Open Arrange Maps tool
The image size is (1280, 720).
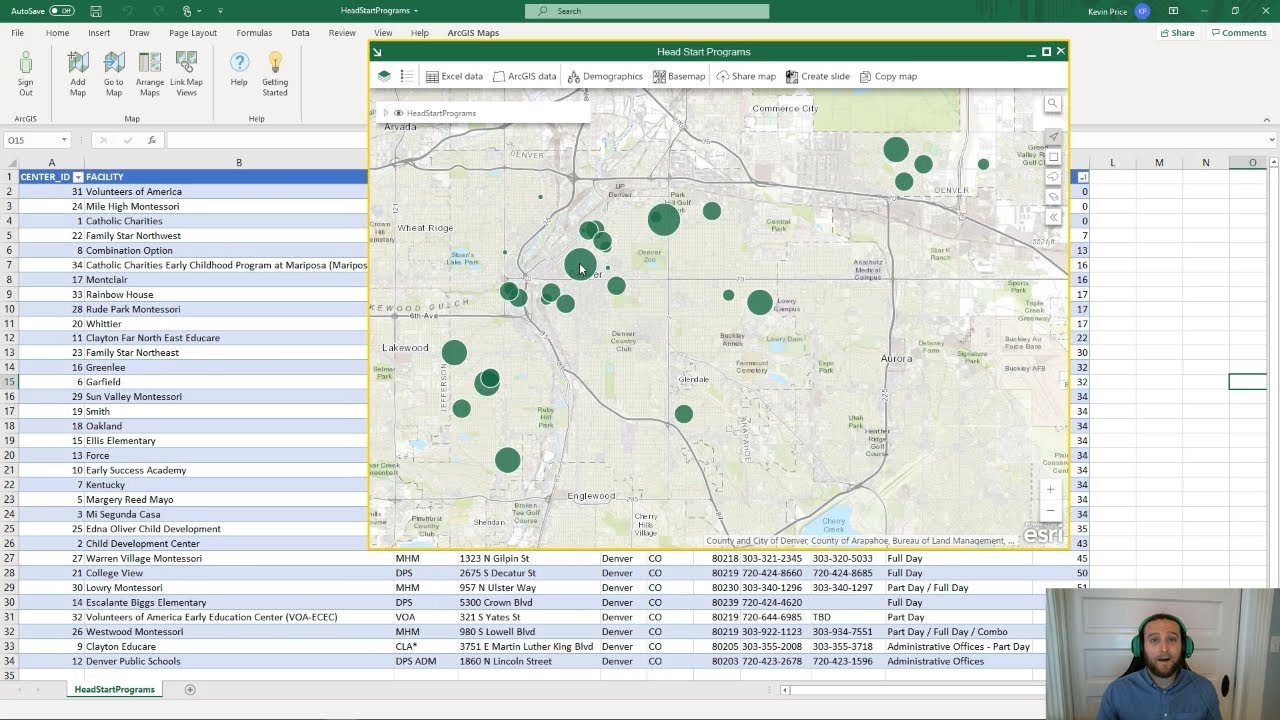pos(150,75)
